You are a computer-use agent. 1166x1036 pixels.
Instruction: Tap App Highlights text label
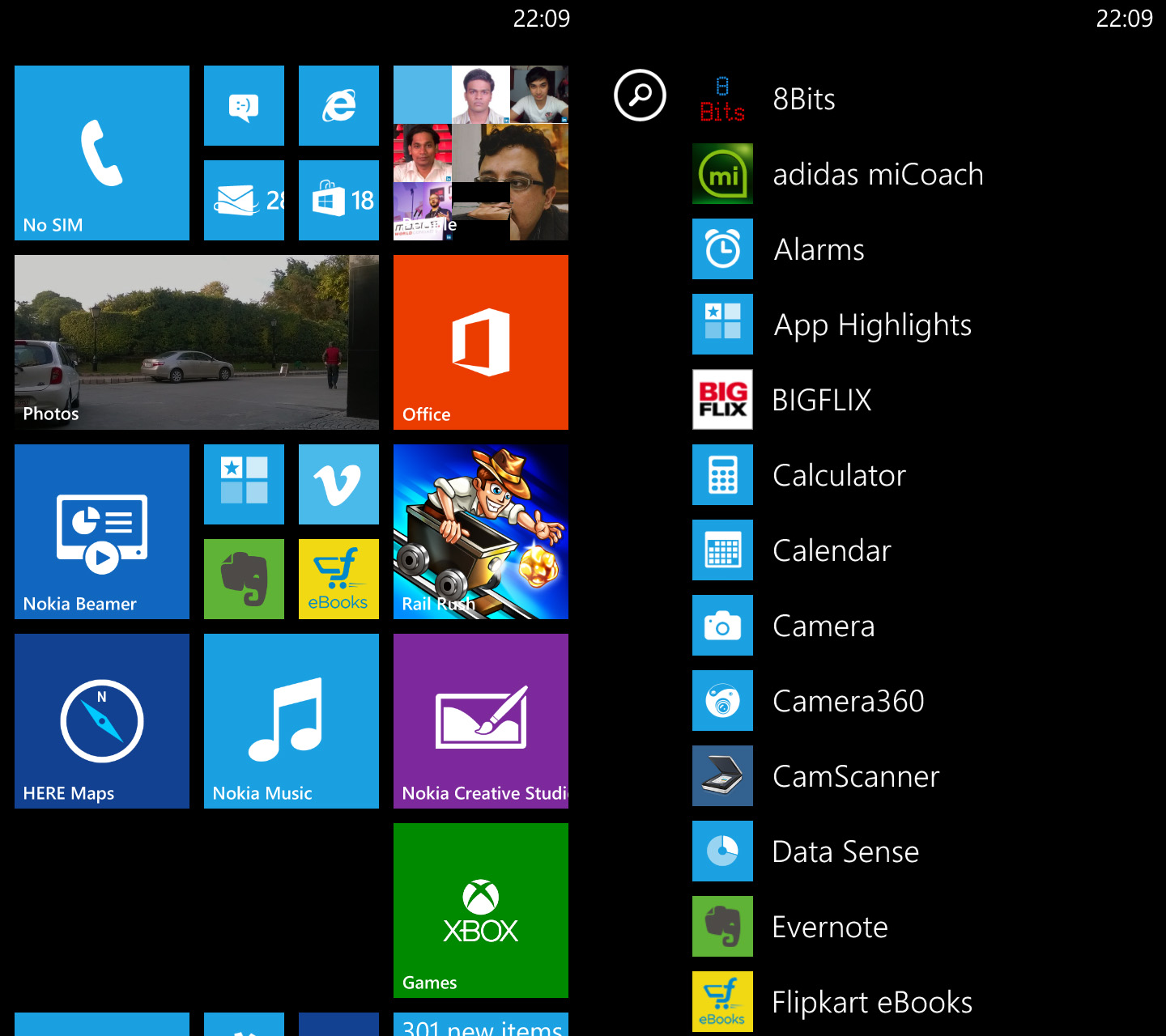tap(873, 326)
